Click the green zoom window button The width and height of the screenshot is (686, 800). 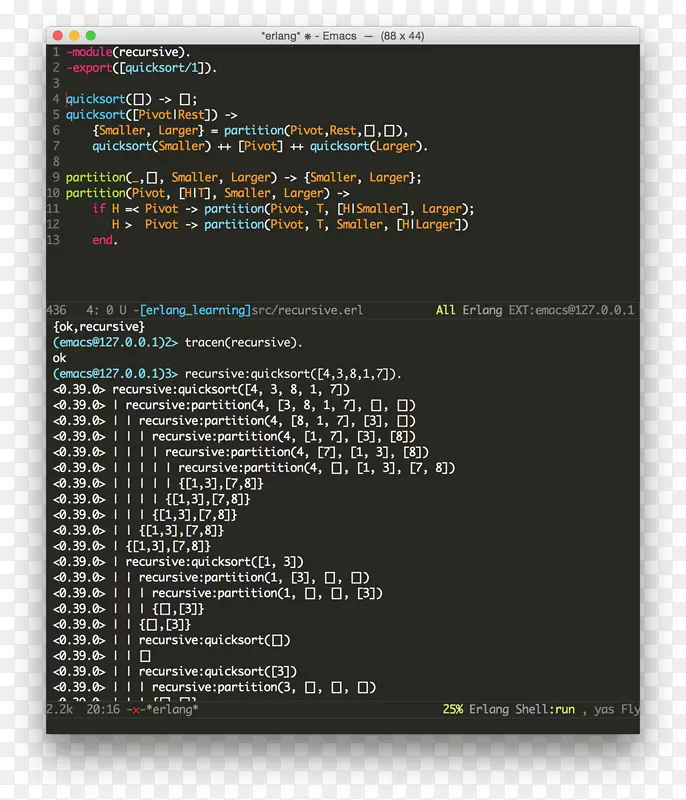(x=91, y=35)
